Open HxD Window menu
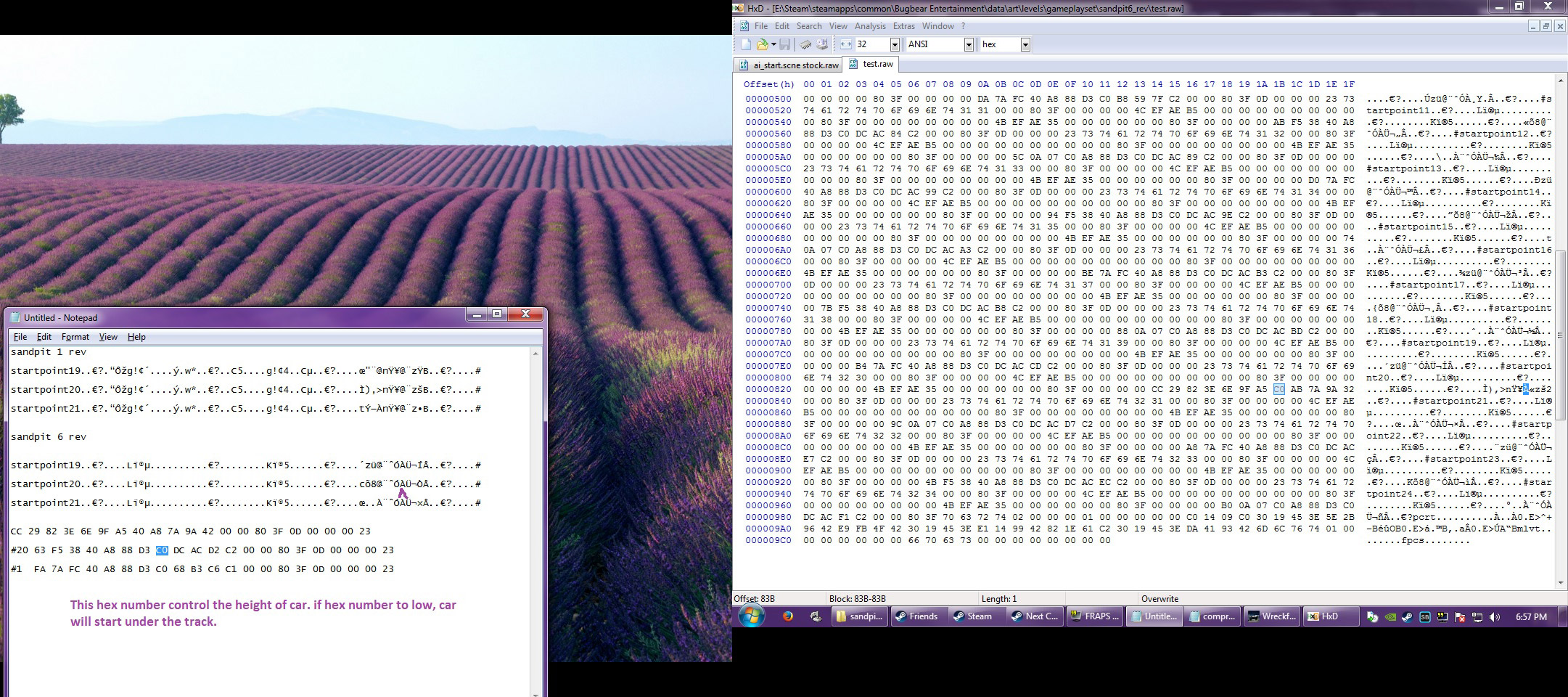The image size is (1568, 697). [937, 26]
